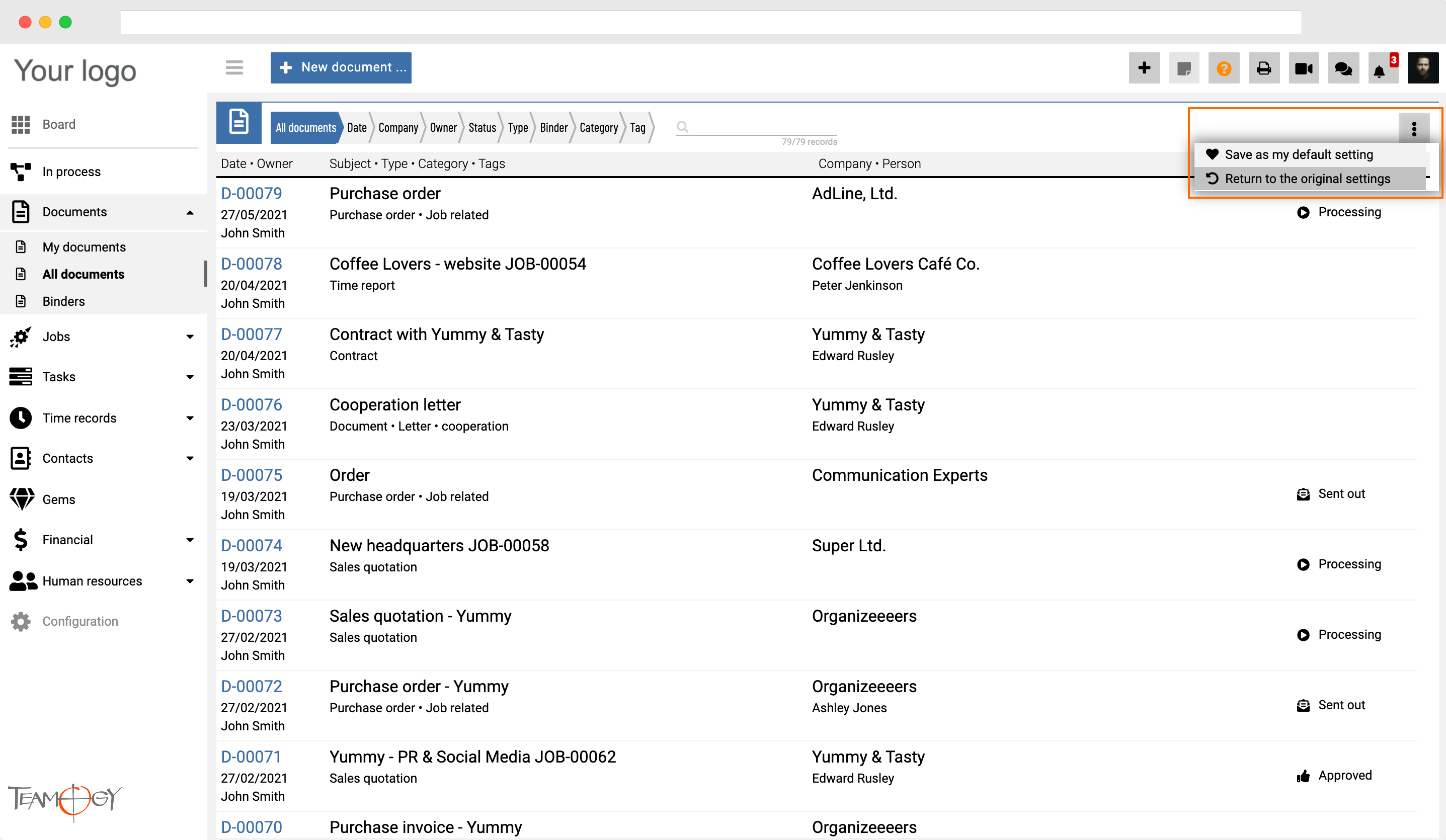
Task: Click 'Contract with Yummy & Tasty' subject
Action: [x=437, y=334]
